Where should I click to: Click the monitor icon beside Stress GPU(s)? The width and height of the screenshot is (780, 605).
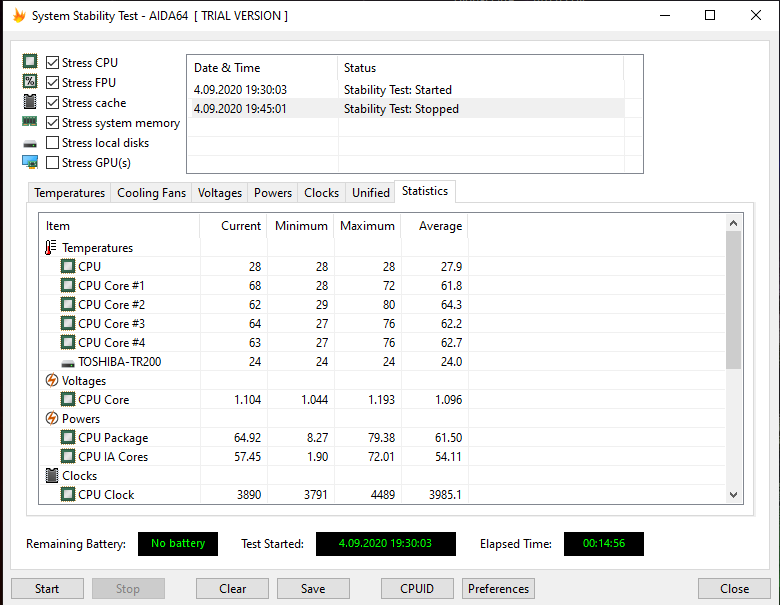click(x=30, y=162)
